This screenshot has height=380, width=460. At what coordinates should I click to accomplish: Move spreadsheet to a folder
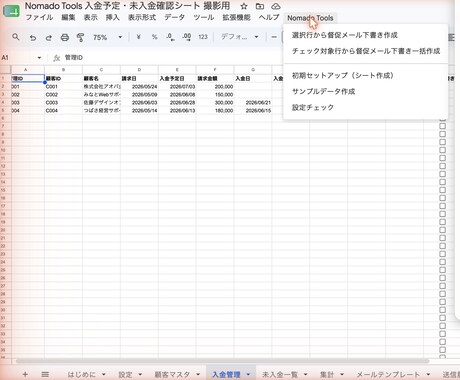click(x=260, y=6)
